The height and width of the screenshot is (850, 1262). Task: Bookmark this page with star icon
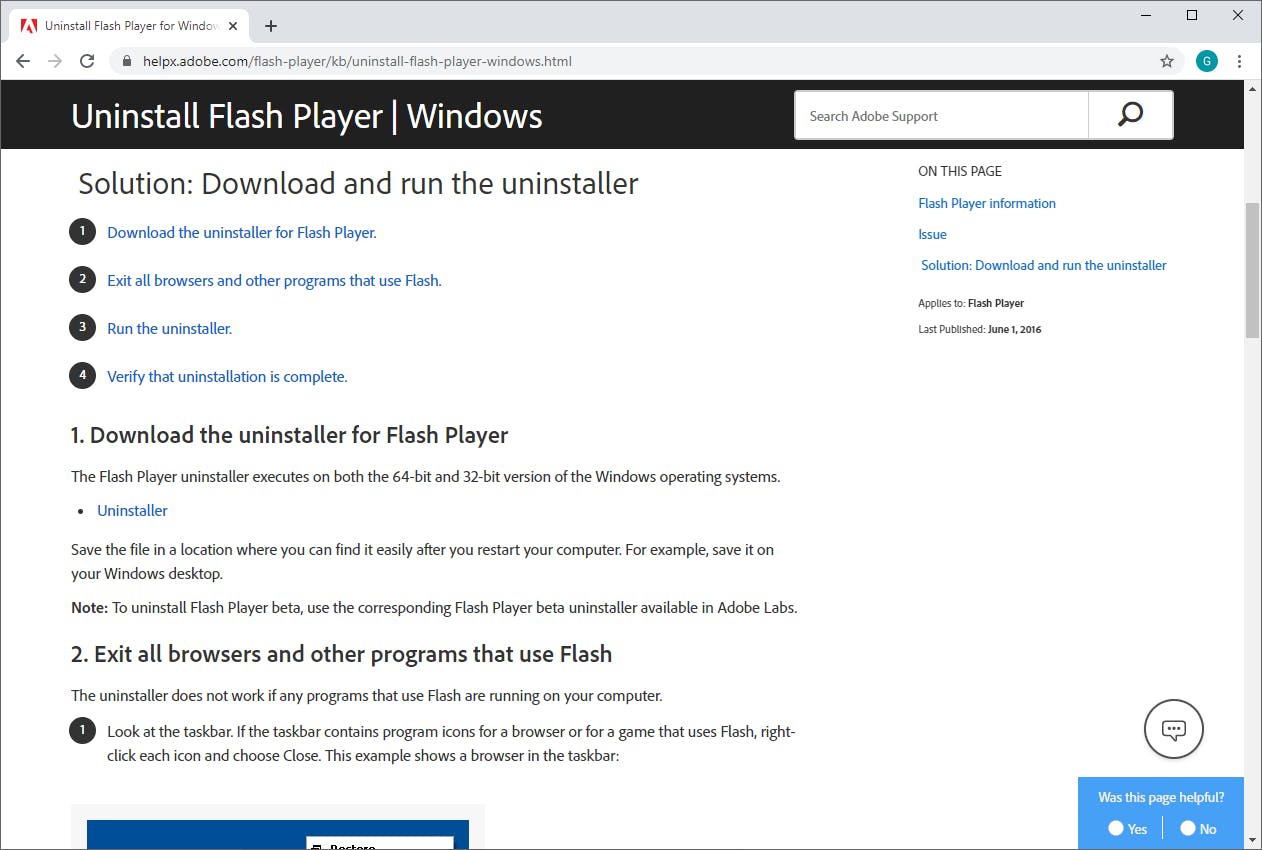click(1166, 61)
